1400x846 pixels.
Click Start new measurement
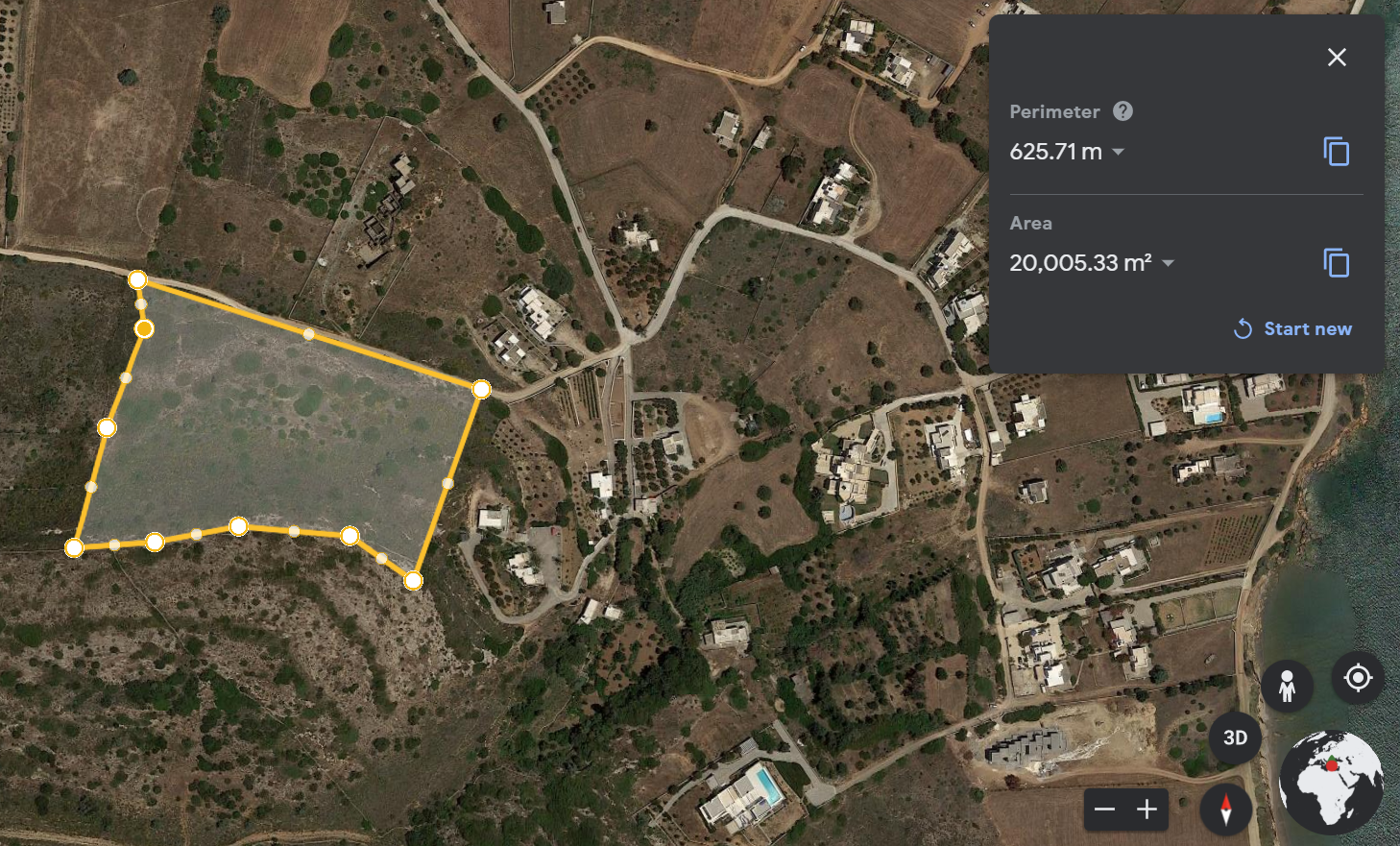pos(1292,328)
